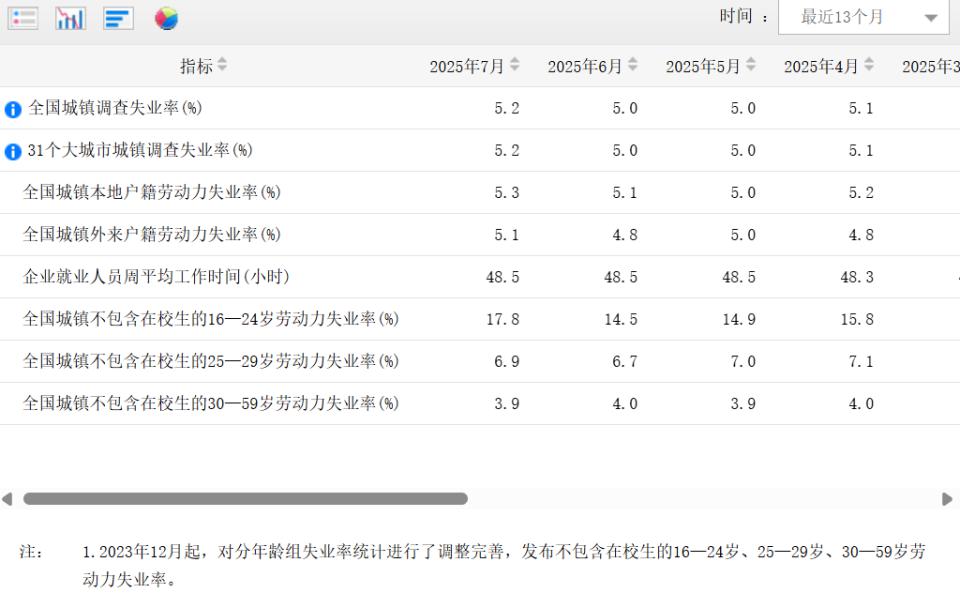
Task: Sort by the 指标 column arrows
Action: click(222, 65)
